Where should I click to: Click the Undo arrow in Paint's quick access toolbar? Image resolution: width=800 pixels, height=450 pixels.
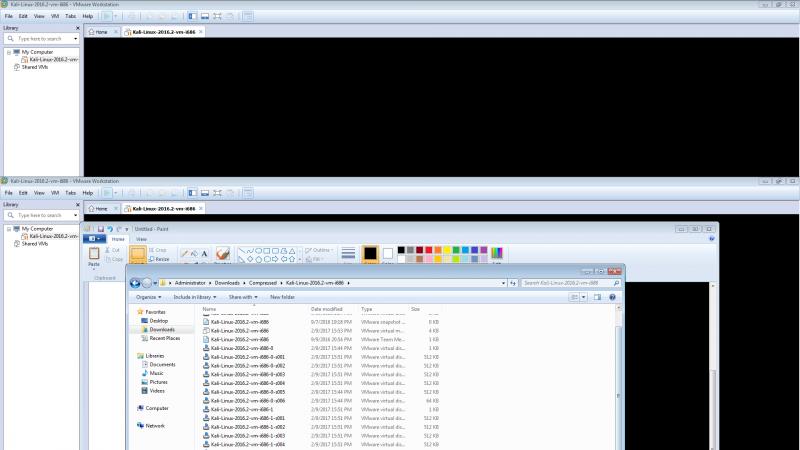click(x=110, y=229)
